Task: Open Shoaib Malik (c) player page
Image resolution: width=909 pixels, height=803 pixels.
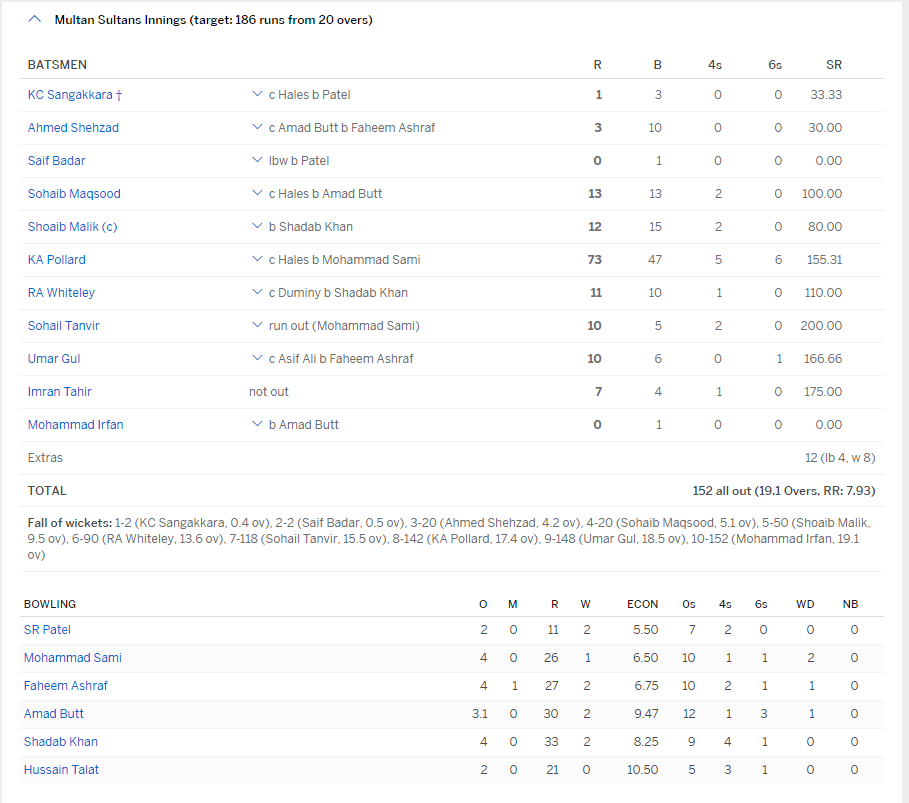Action: pyautogui.click(x=72, y=226)
